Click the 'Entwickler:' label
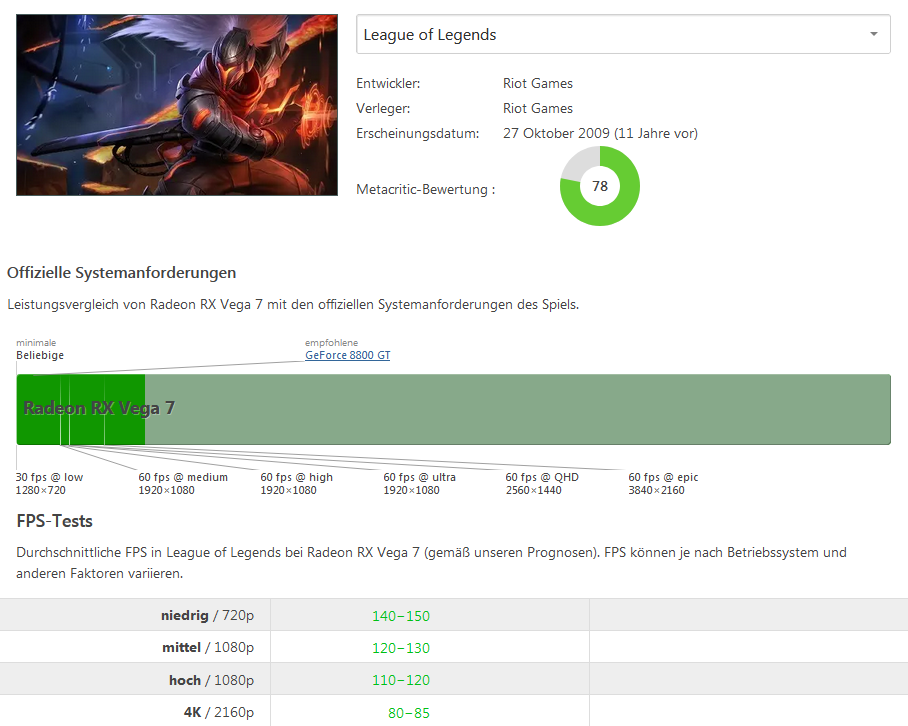 click(388, 83)
